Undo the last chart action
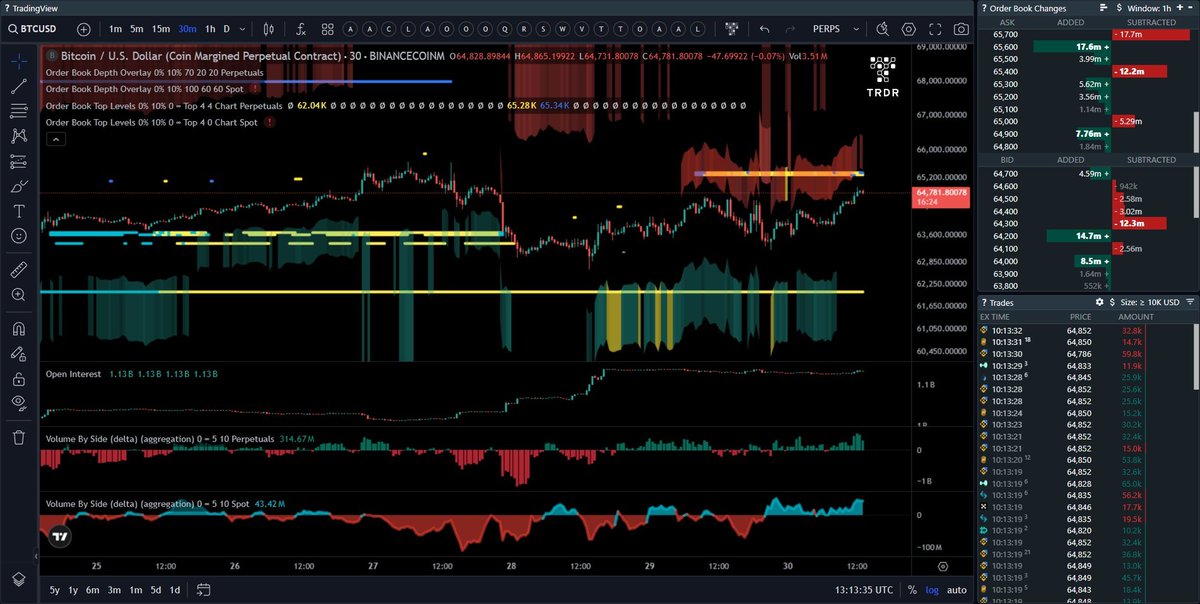Image resolution: width=1200 pixels, height=604 pixels. click(765, 29)
